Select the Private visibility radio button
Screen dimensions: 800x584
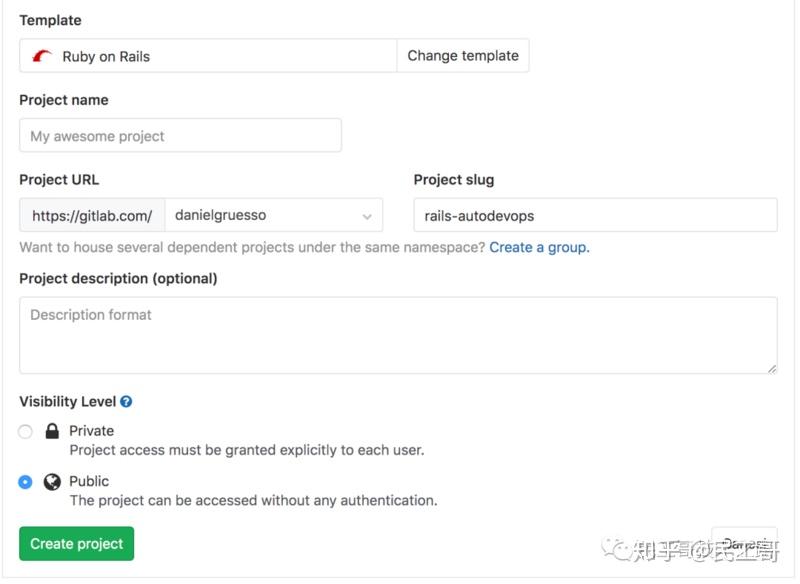click(x=25, y=431)
